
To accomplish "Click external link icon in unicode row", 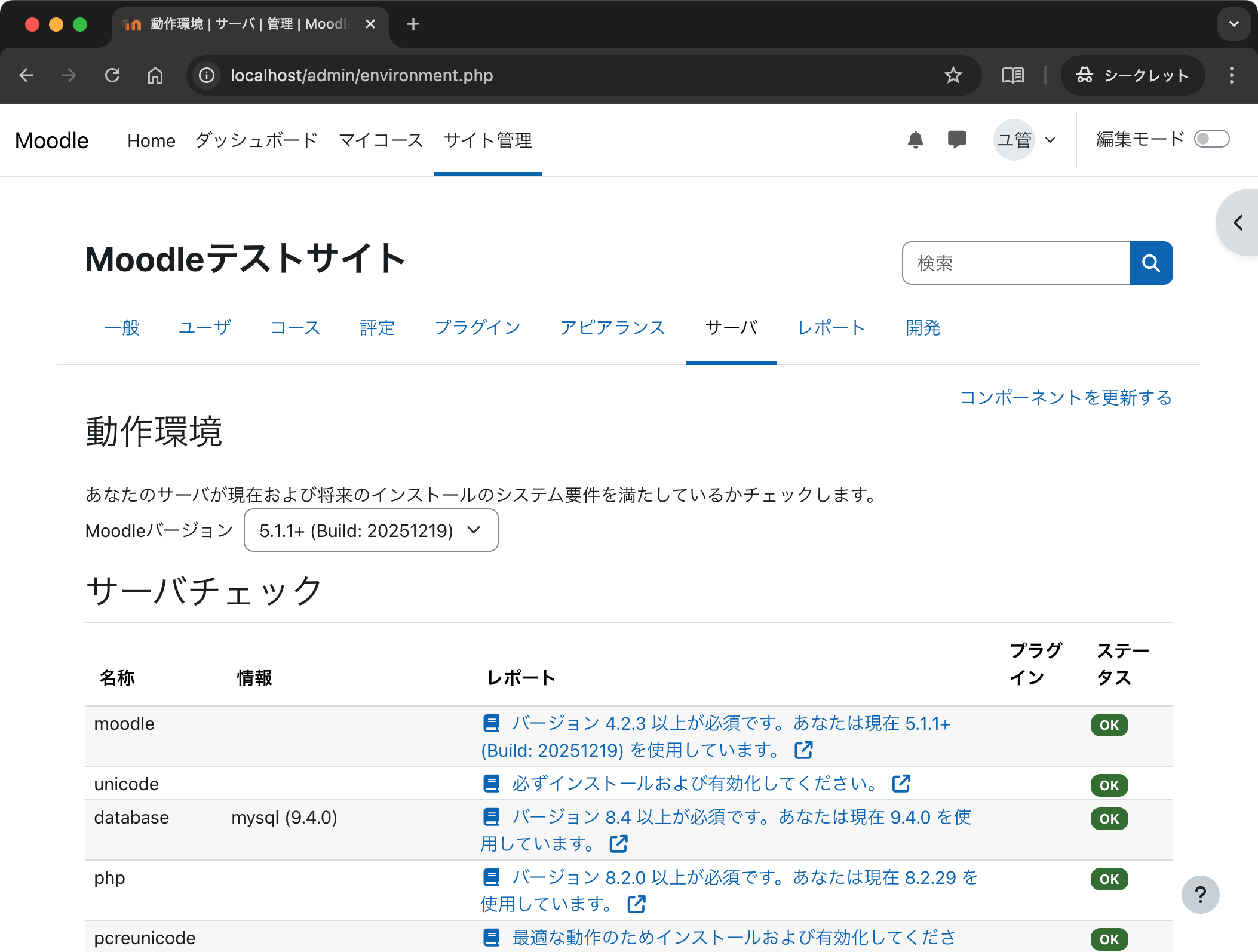I will (x=901, y=784).
